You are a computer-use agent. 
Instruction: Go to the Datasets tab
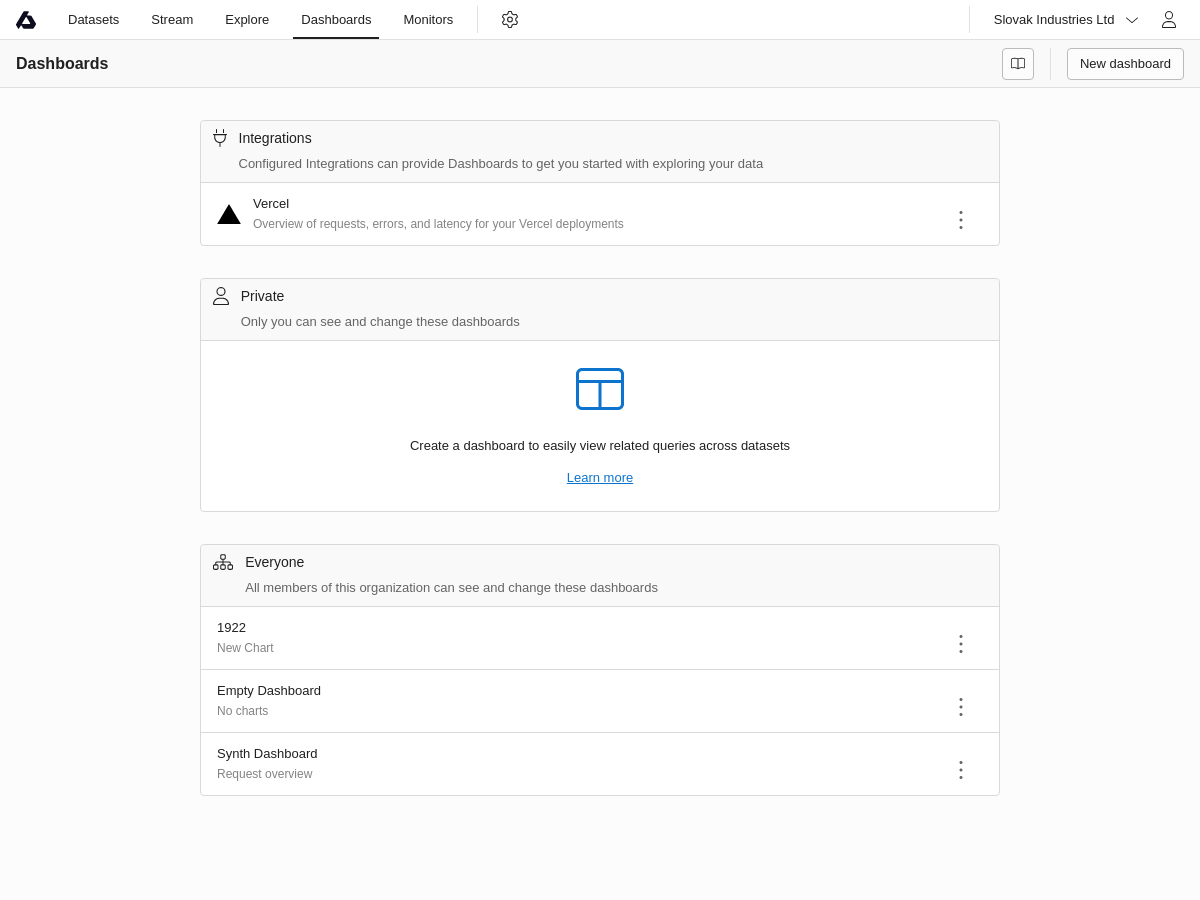click(93, 20)
